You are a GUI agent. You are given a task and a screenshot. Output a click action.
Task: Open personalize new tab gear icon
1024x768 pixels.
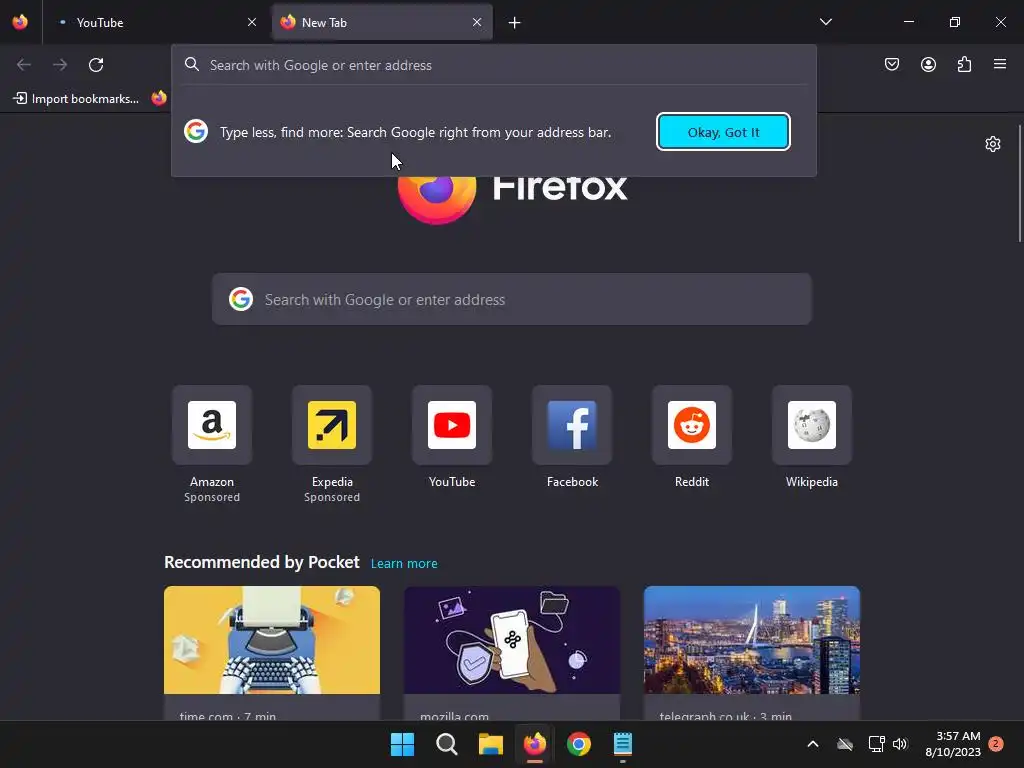click(x=993, y=144)
